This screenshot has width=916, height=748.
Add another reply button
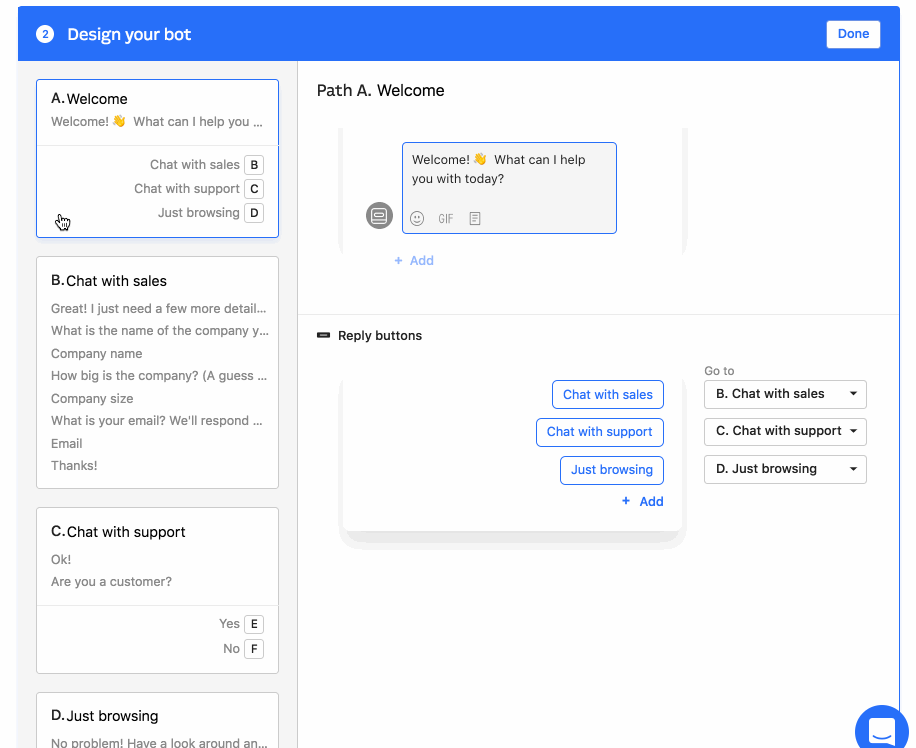pos(642,501)
